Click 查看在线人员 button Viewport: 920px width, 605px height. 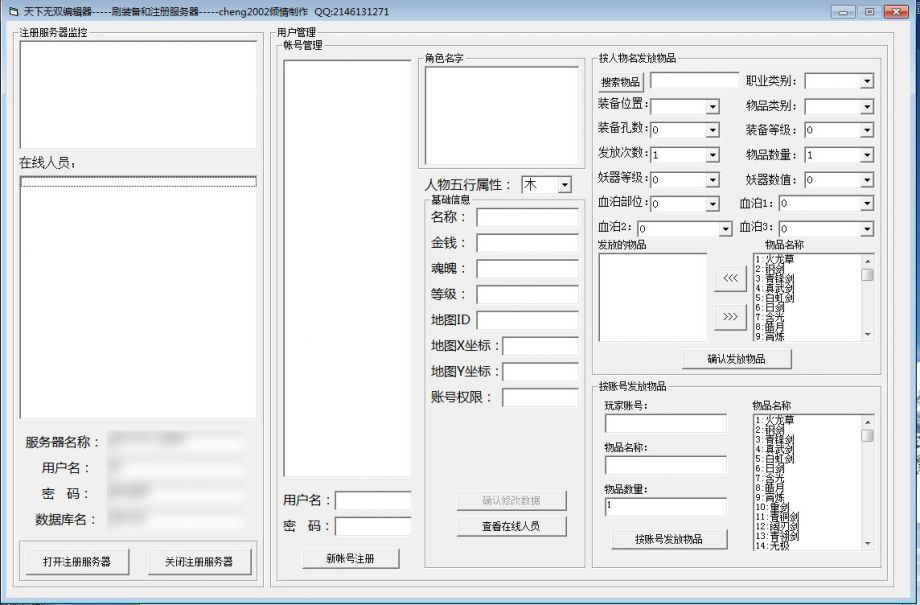511,526
